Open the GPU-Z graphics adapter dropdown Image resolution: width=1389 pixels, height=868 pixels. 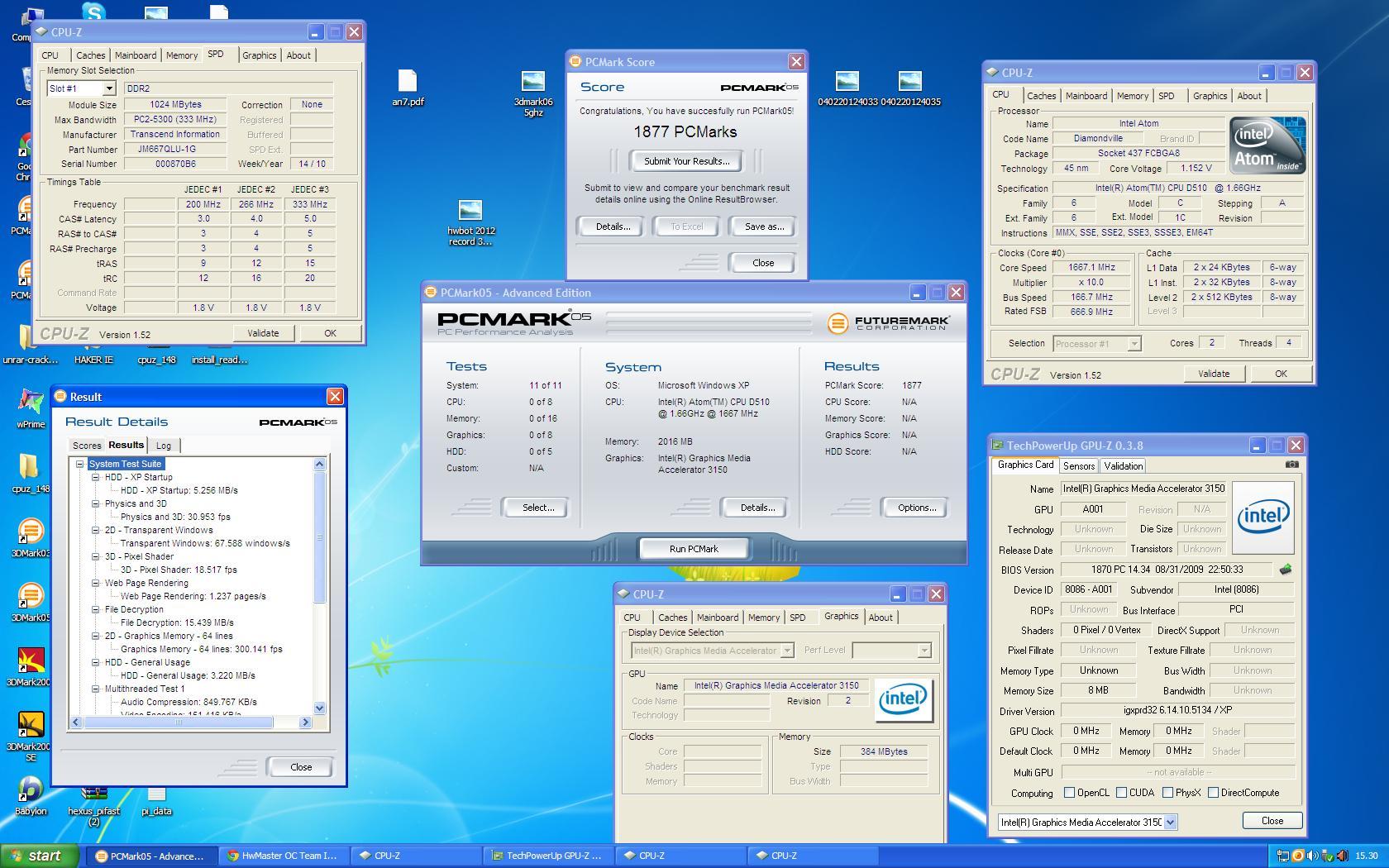point(1170,822)
